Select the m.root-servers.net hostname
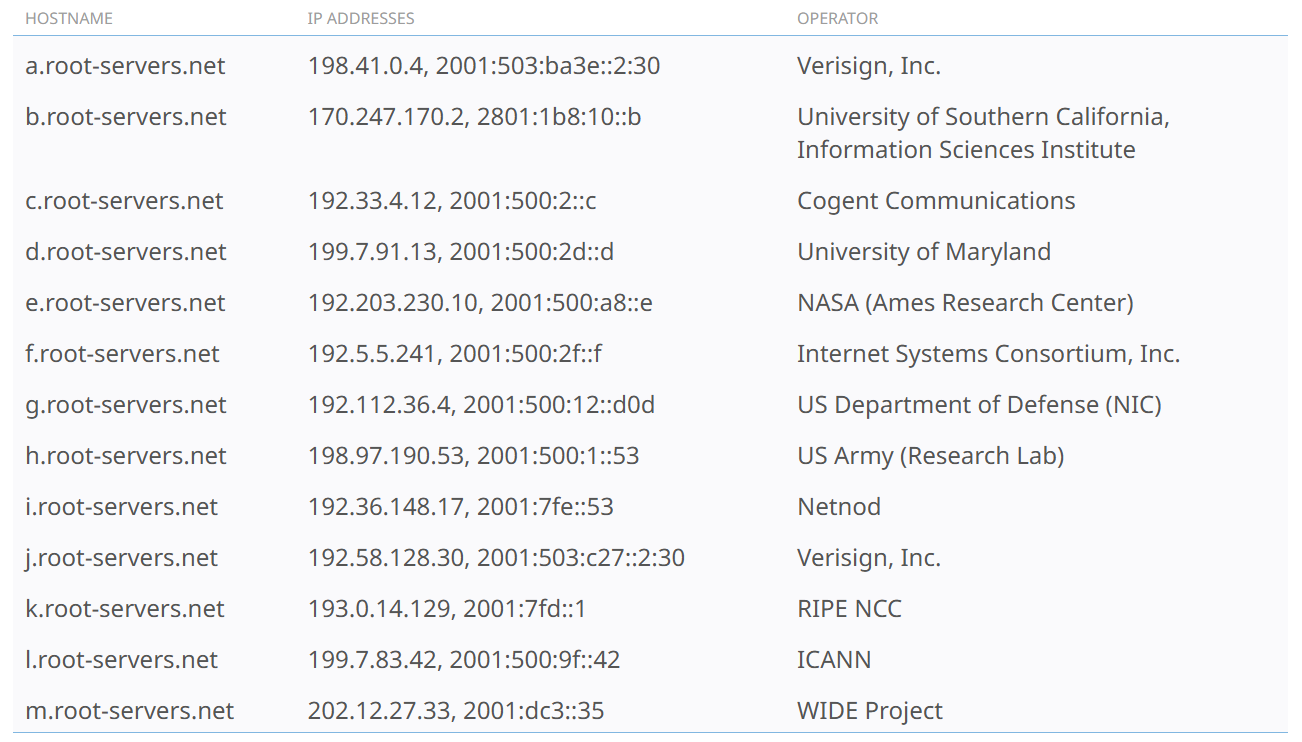 click(129, 711)
